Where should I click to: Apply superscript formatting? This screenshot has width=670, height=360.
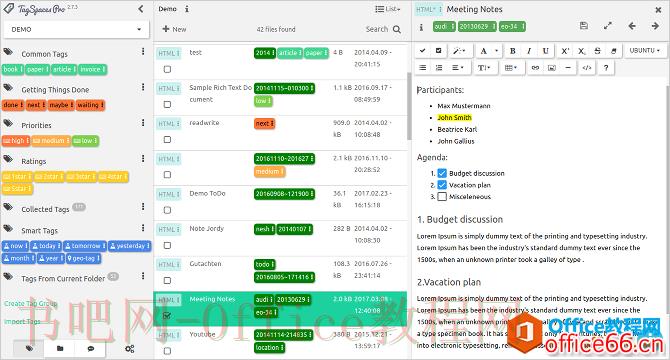tap(565, 51)
